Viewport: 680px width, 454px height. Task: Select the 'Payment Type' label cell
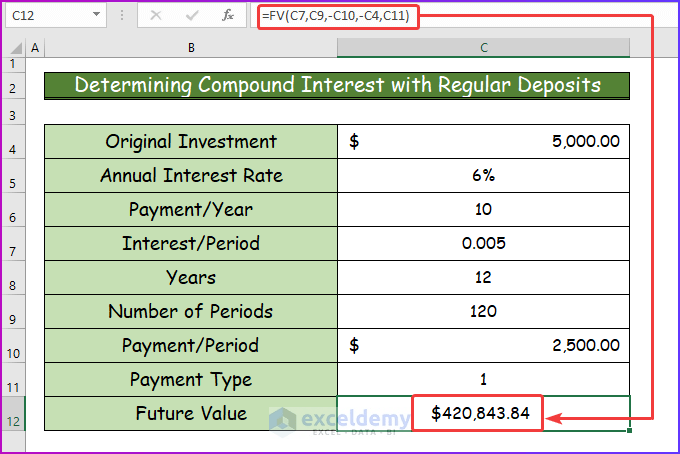(x=191, y=379)
